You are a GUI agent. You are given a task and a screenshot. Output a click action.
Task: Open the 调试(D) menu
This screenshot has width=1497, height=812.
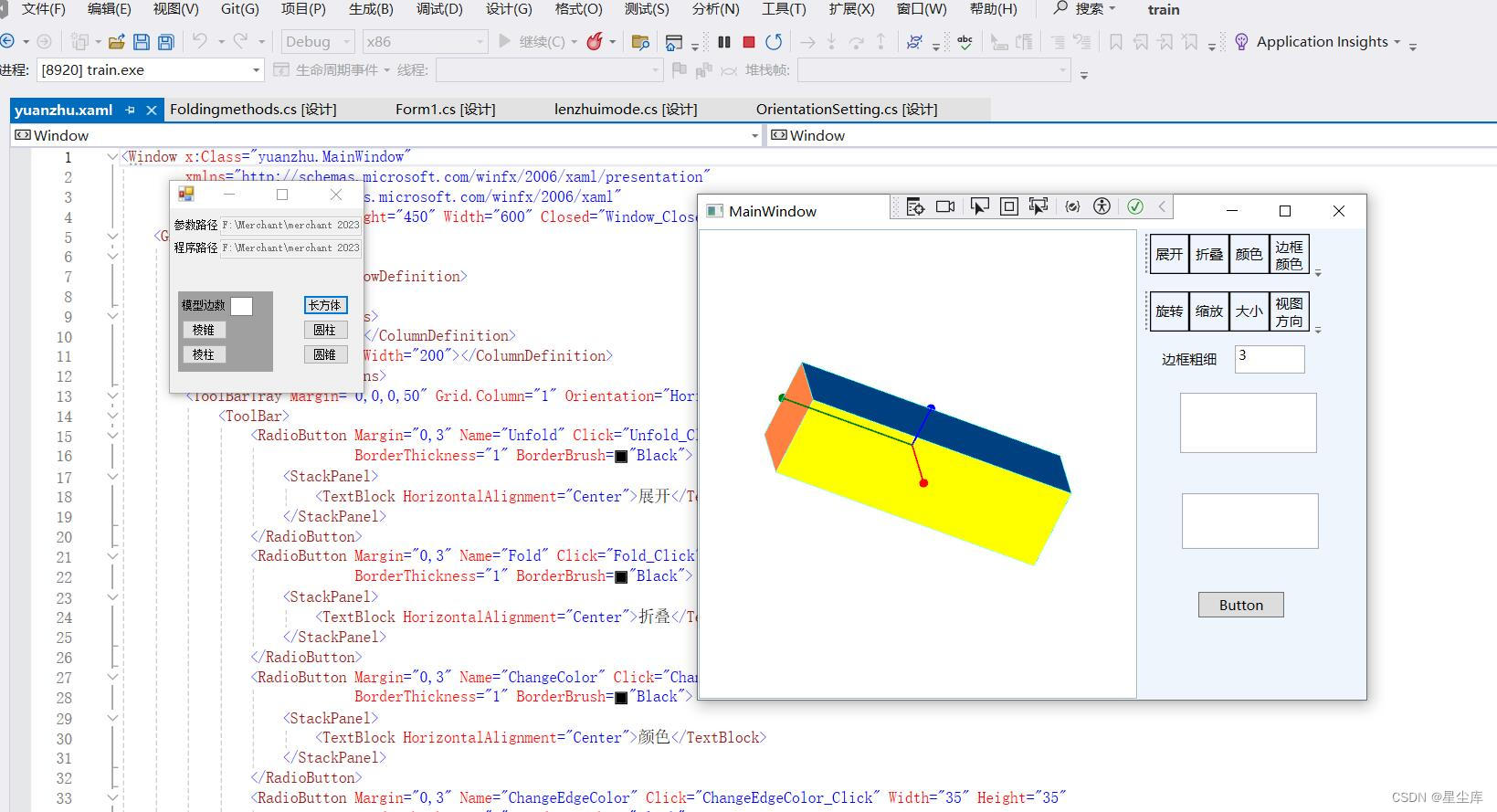click(439, 9)
